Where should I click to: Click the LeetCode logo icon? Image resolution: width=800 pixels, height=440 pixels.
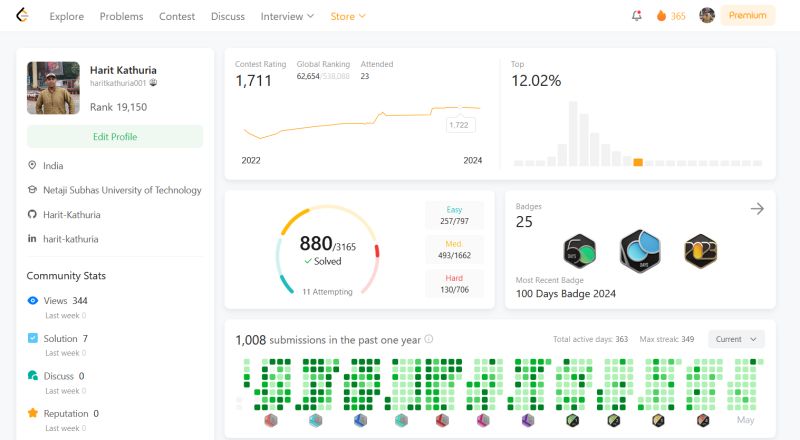(x=22, y=15)
